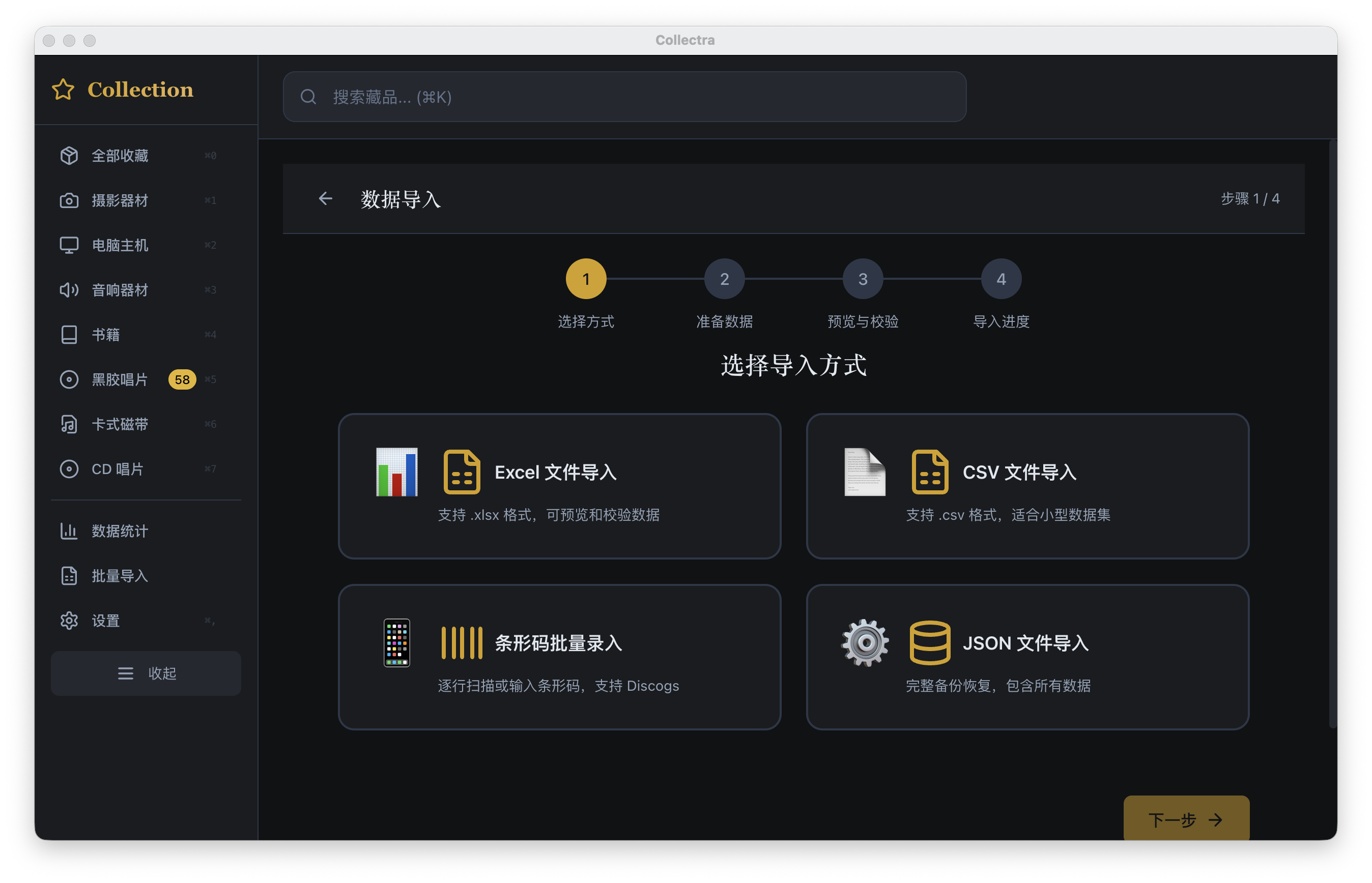Open 设置 from the sidebar
The image size is (1372, 883).
[x=146, y=620]
